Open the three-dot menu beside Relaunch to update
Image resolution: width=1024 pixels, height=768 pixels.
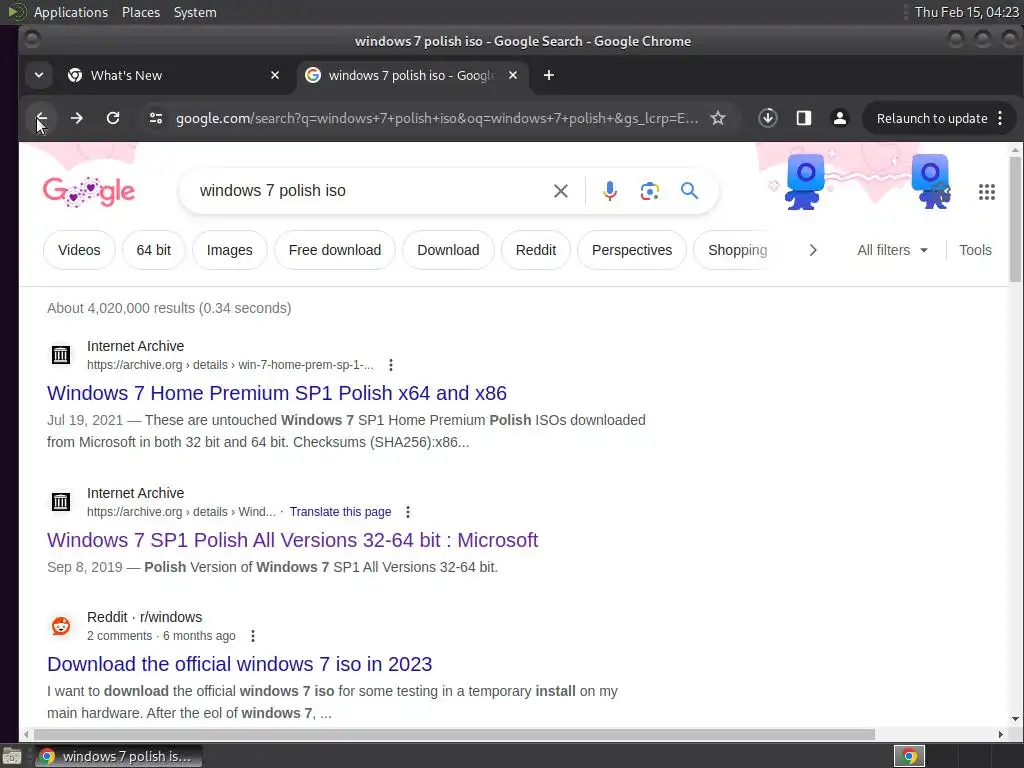(x=1000, y=118)
